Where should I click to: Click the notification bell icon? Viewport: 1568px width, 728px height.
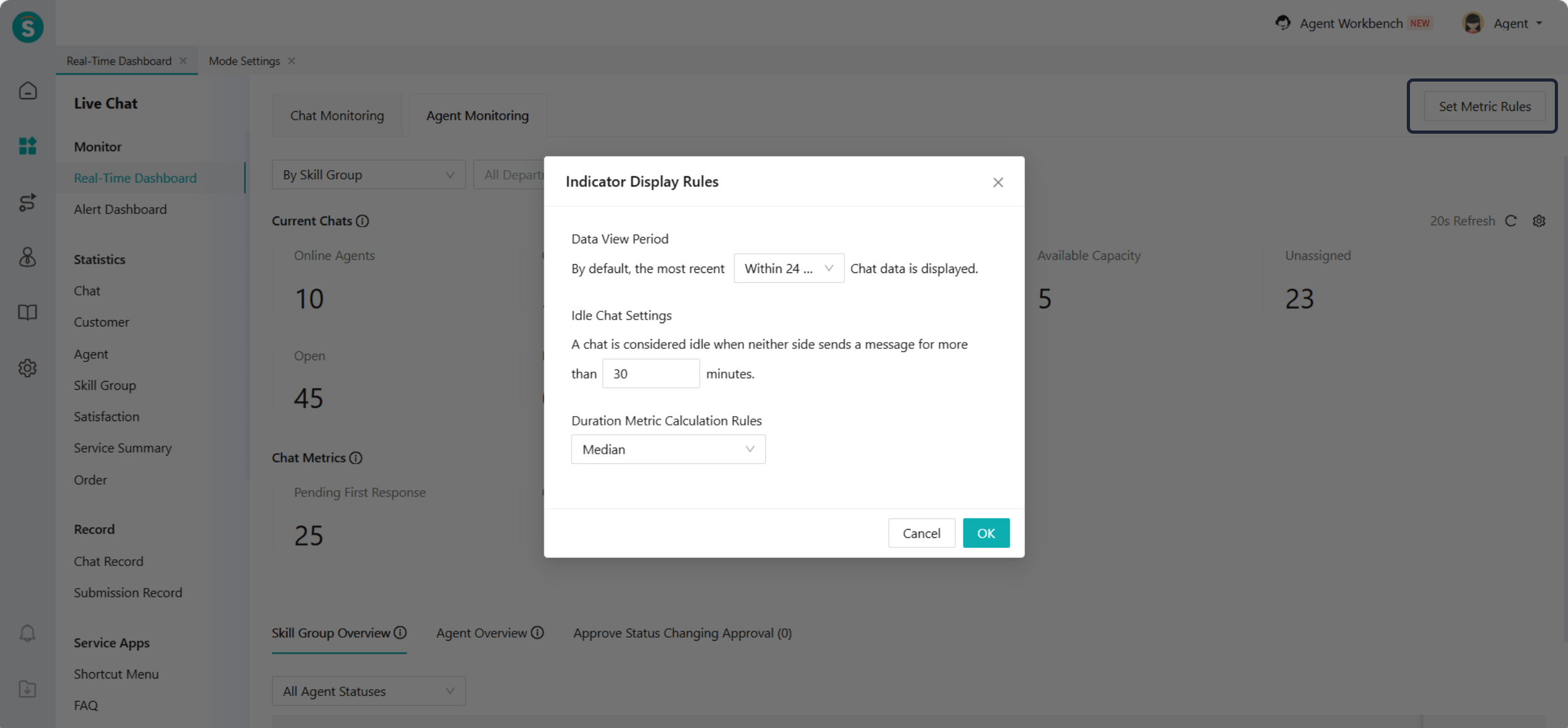point(28,633)
